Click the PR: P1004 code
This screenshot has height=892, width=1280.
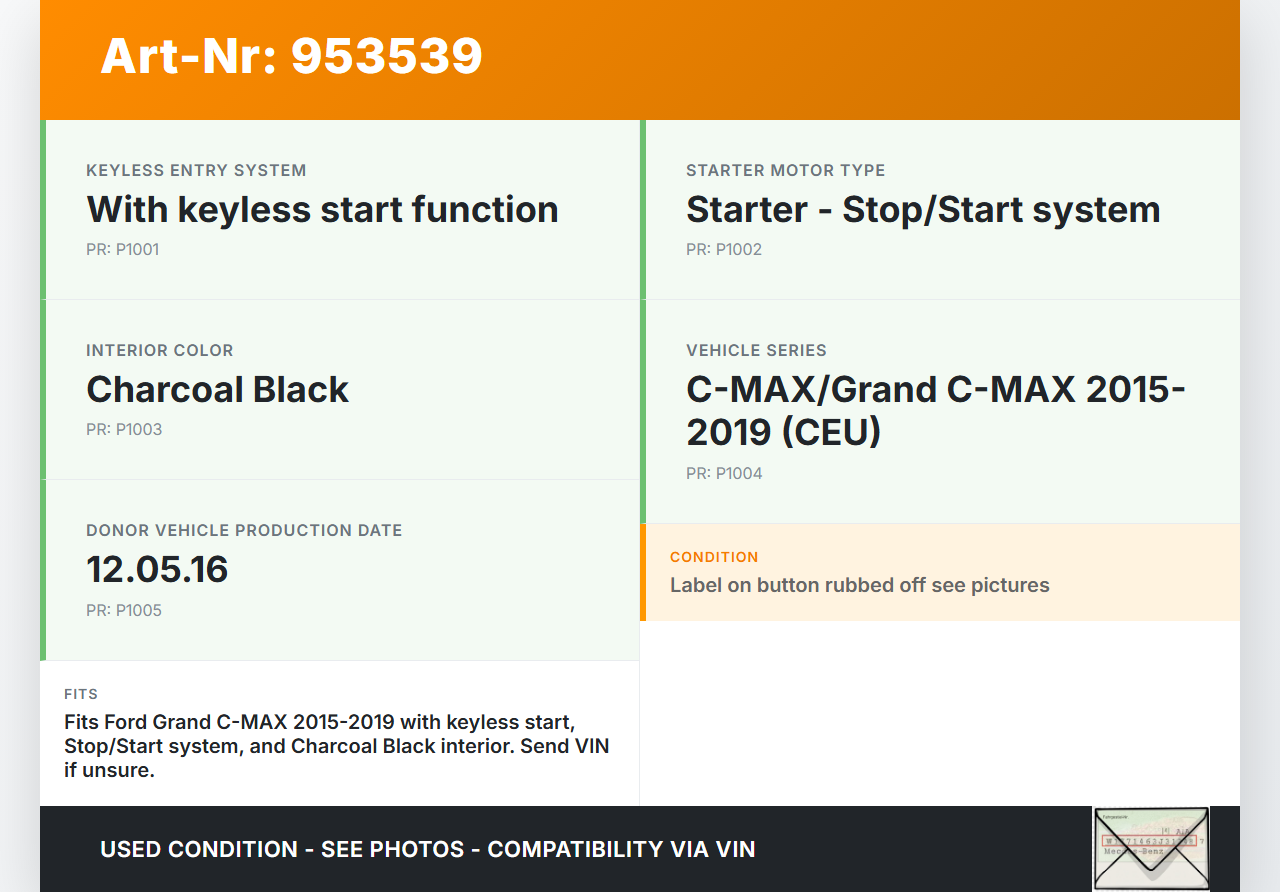(723, 473)
